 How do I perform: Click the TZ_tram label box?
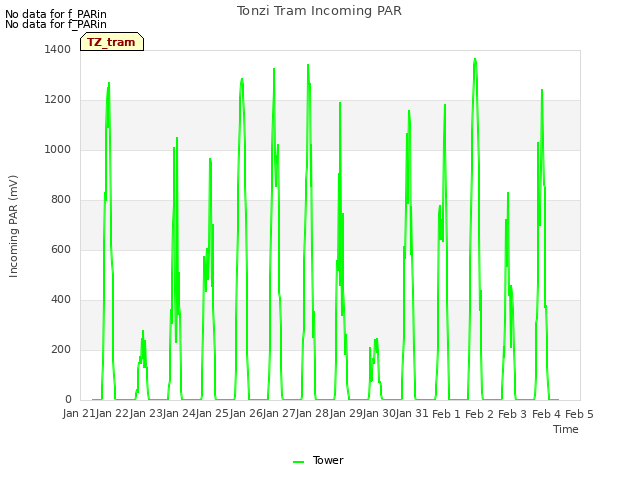(112, 42)
